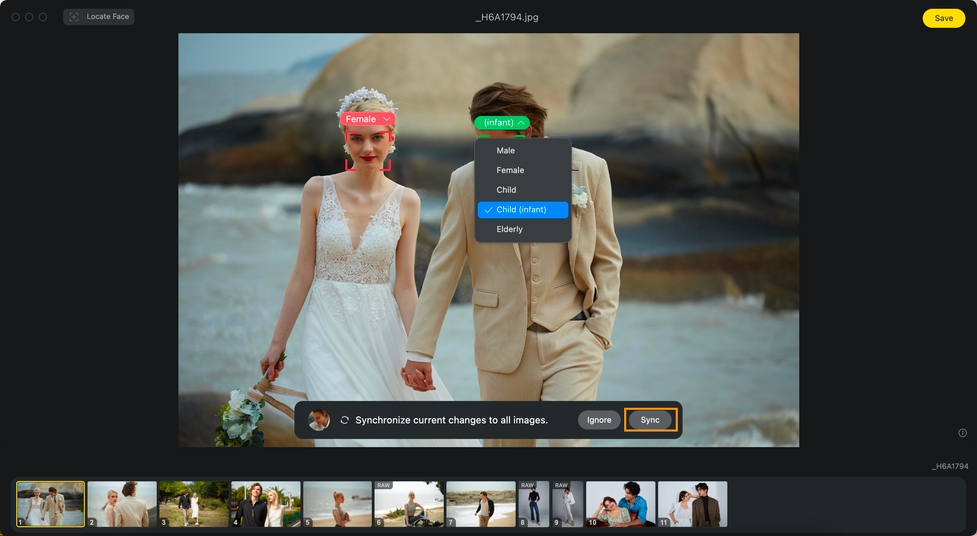
Task: Open the Female face label dropdown
Action: tap(368, 119)
